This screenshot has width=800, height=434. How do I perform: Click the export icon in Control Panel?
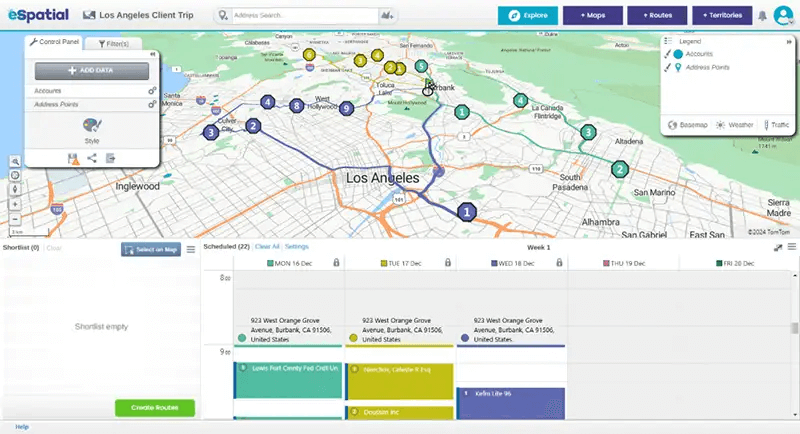(110, 158)
